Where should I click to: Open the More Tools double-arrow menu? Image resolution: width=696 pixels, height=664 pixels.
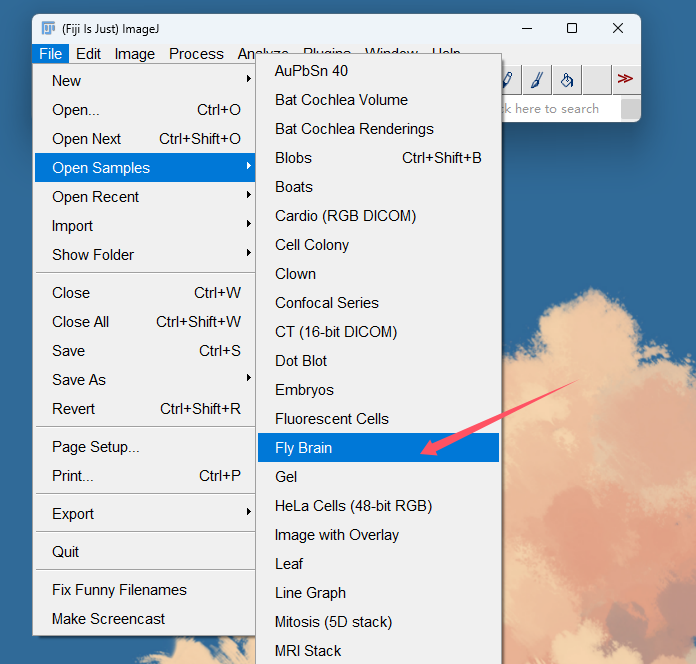pos(625,79)
